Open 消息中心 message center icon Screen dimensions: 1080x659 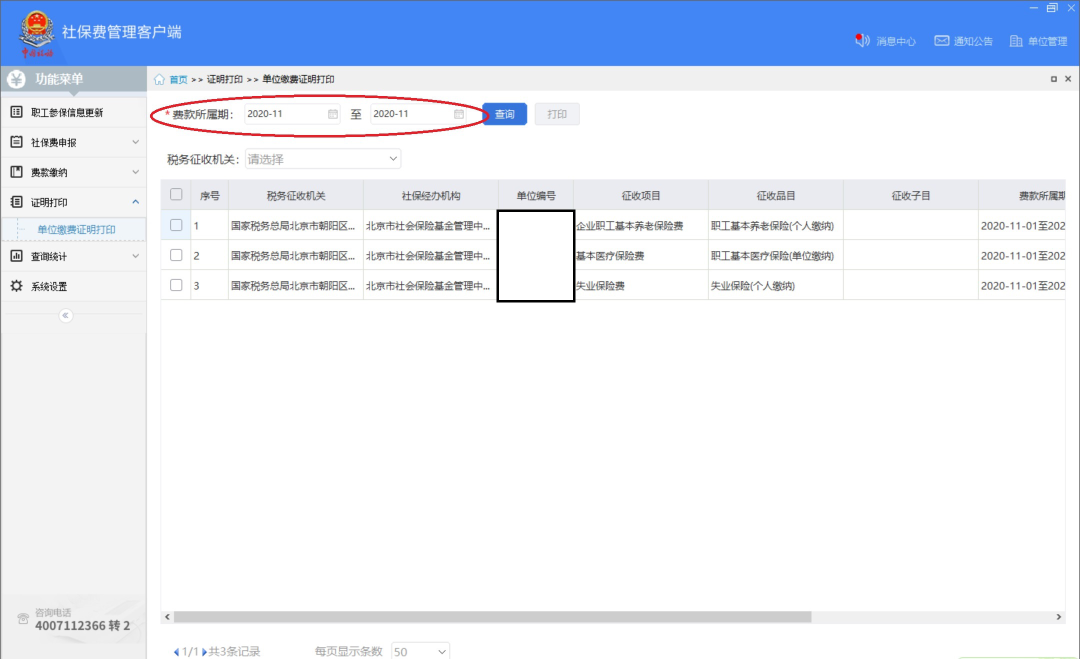[862, 41]
